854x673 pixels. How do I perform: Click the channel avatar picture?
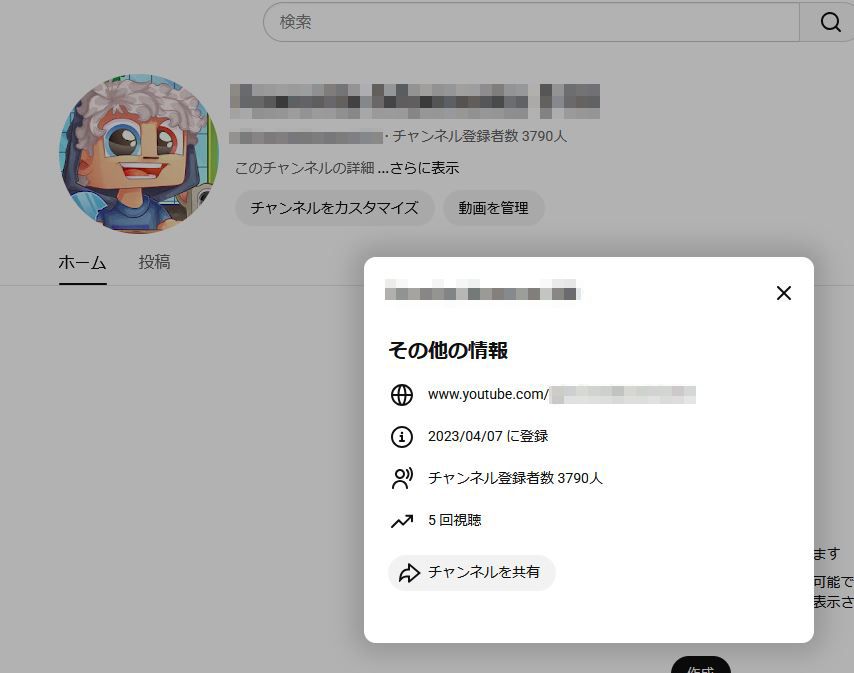tap(138, 153)
